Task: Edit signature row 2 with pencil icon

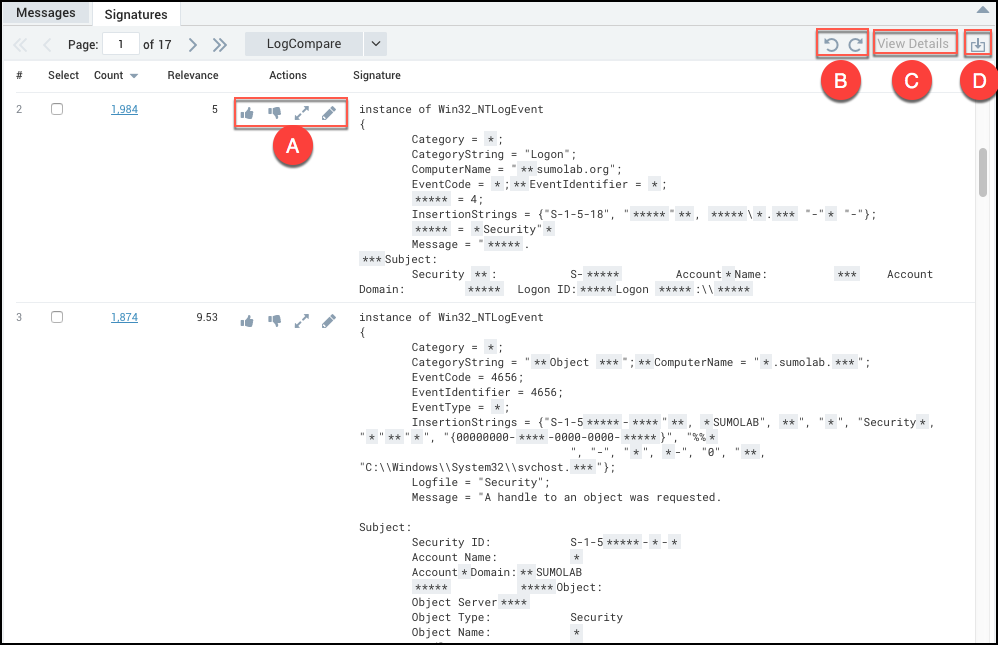Action: point(329,113)
